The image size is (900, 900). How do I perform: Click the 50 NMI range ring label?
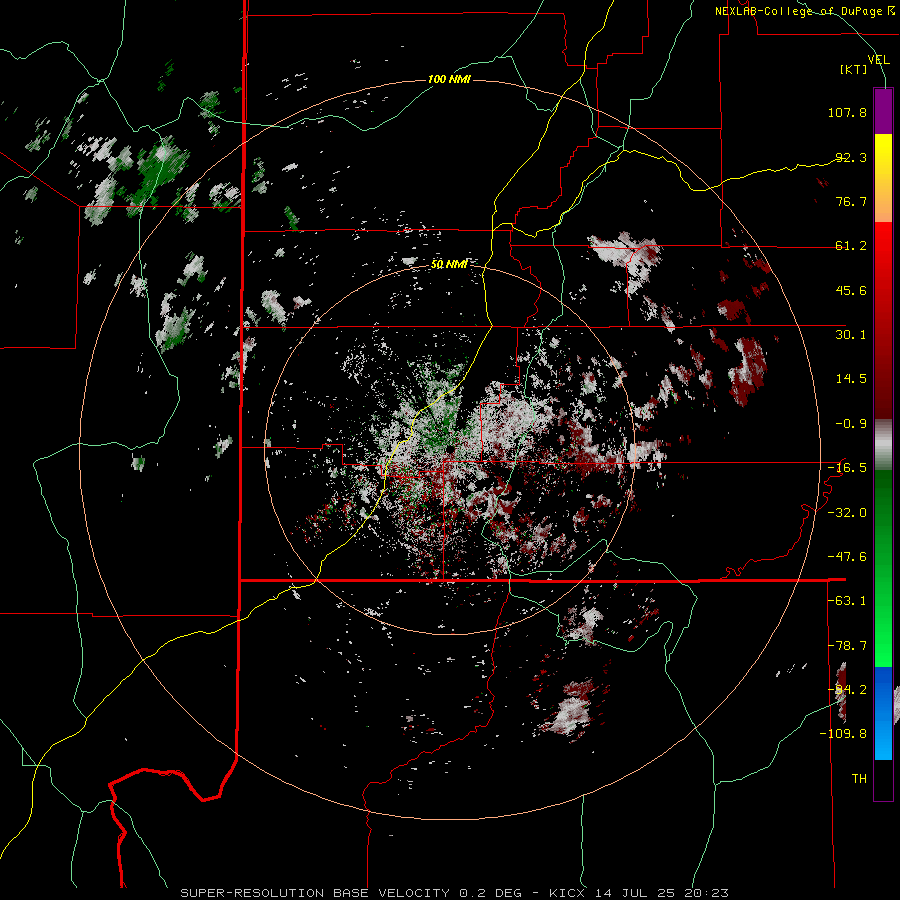click(x=449, y=264)
